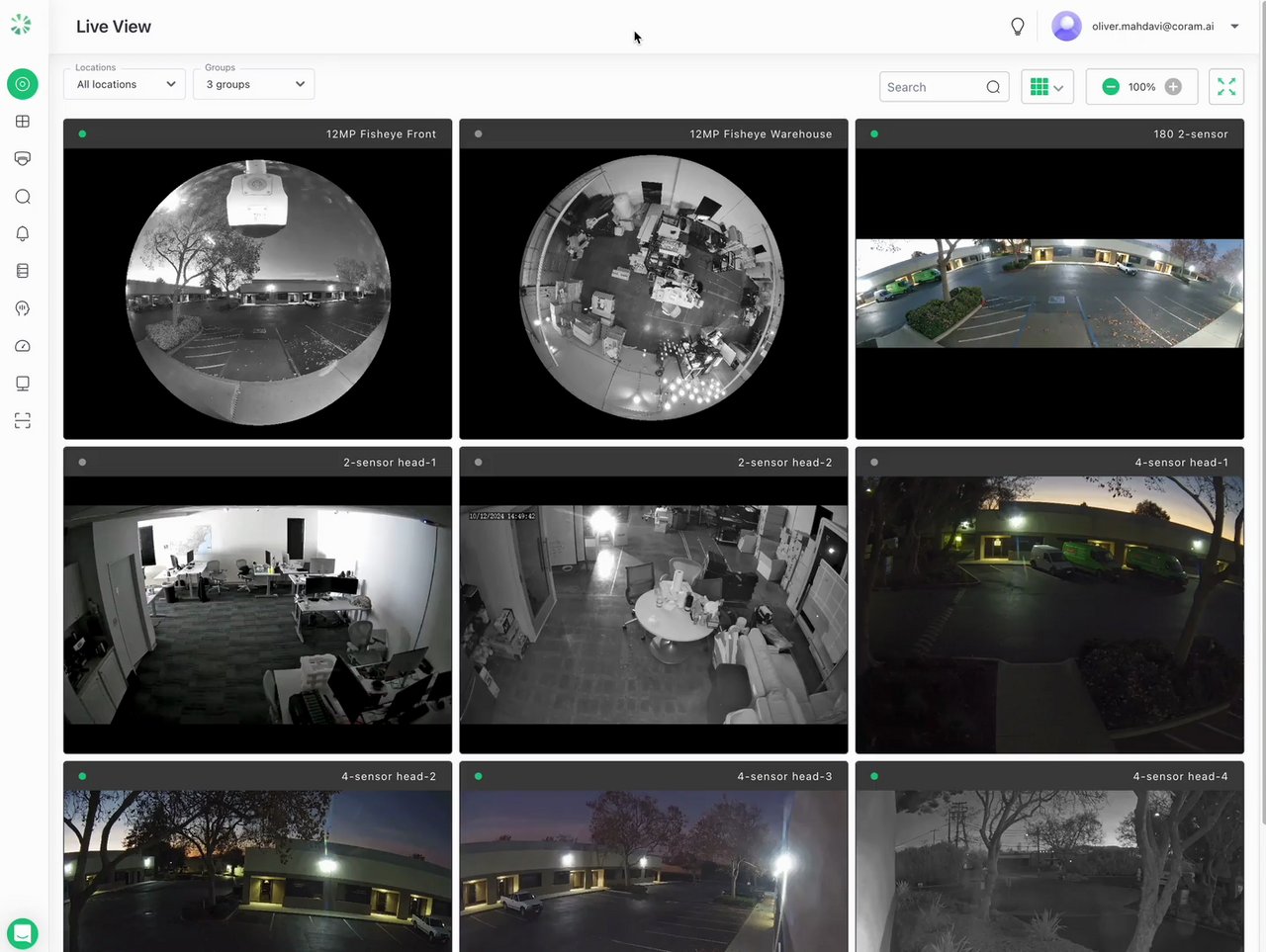Click the 4-sensor head-1 title text
Image resolution: width=1266 pixels, height=952 pixels.
1182,463
